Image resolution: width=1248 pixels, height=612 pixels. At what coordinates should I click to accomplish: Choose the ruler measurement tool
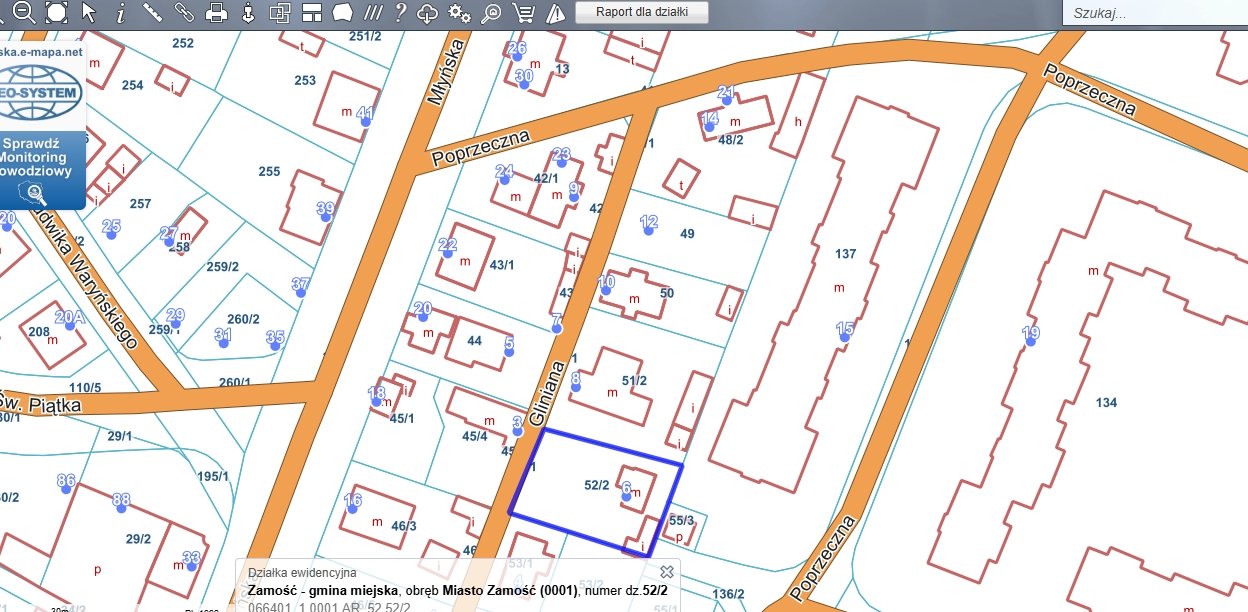pyautogui.click(x=152, y=12)
